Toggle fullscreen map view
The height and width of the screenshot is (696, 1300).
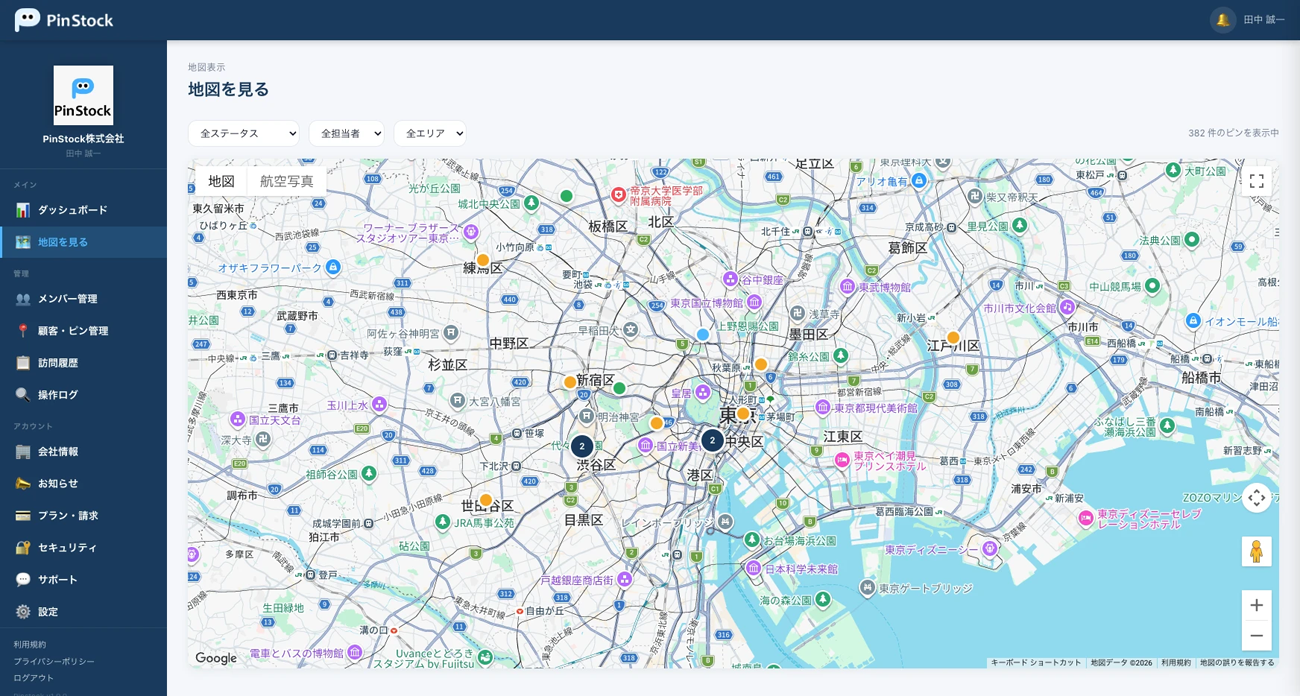[1257, 181]
